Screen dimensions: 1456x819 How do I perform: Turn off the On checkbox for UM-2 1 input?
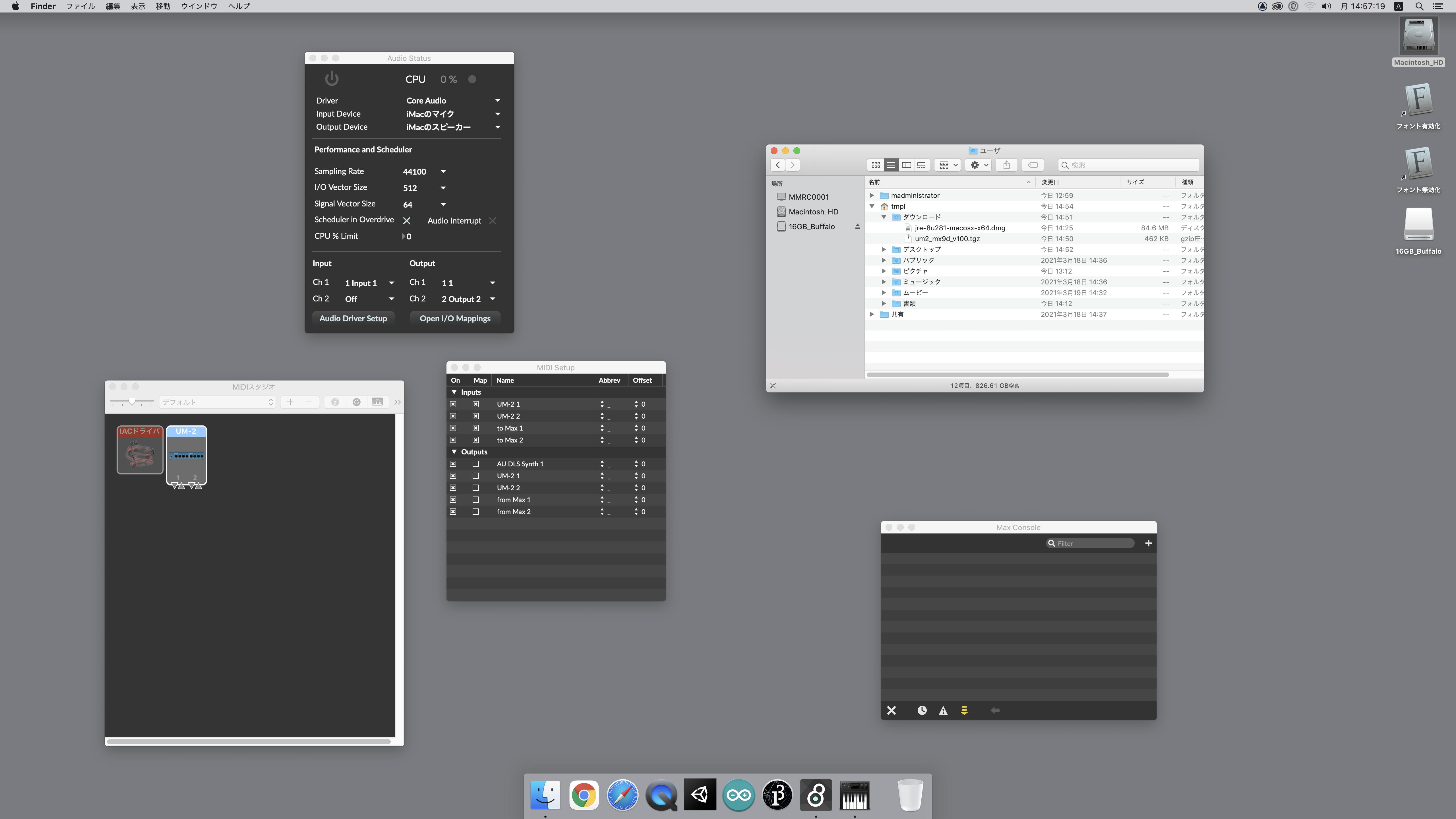(453, 404)
